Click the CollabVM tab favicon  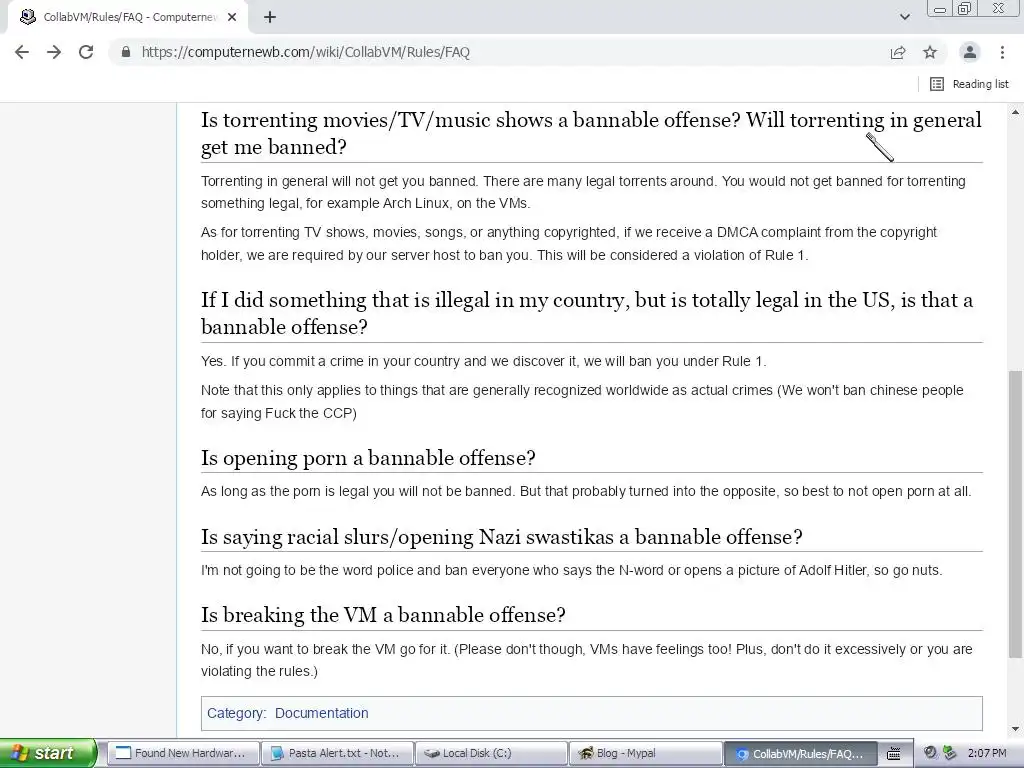point(27,17)
